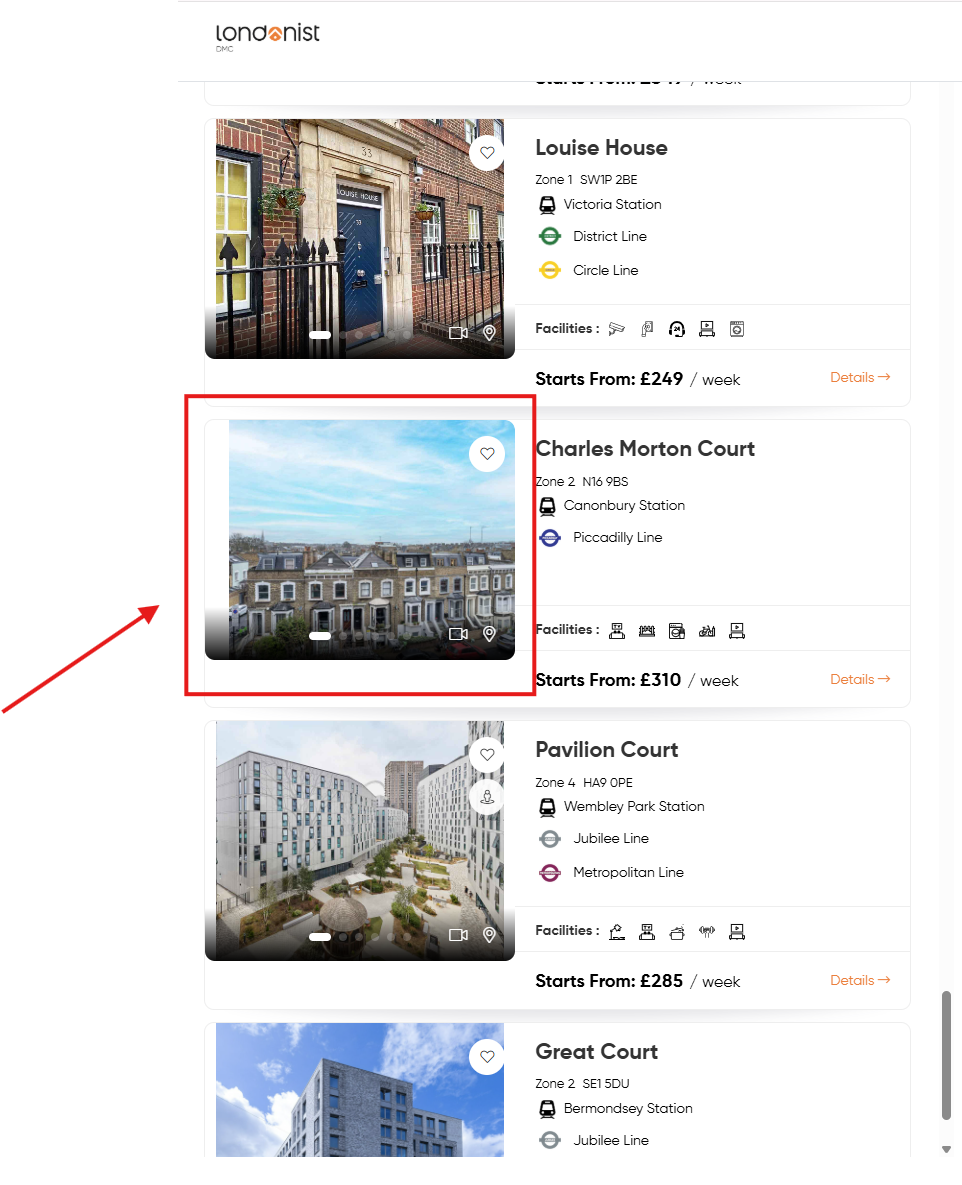Click the 'Starts From: £249' price text
962x1185 pixels.
[609, 379]
